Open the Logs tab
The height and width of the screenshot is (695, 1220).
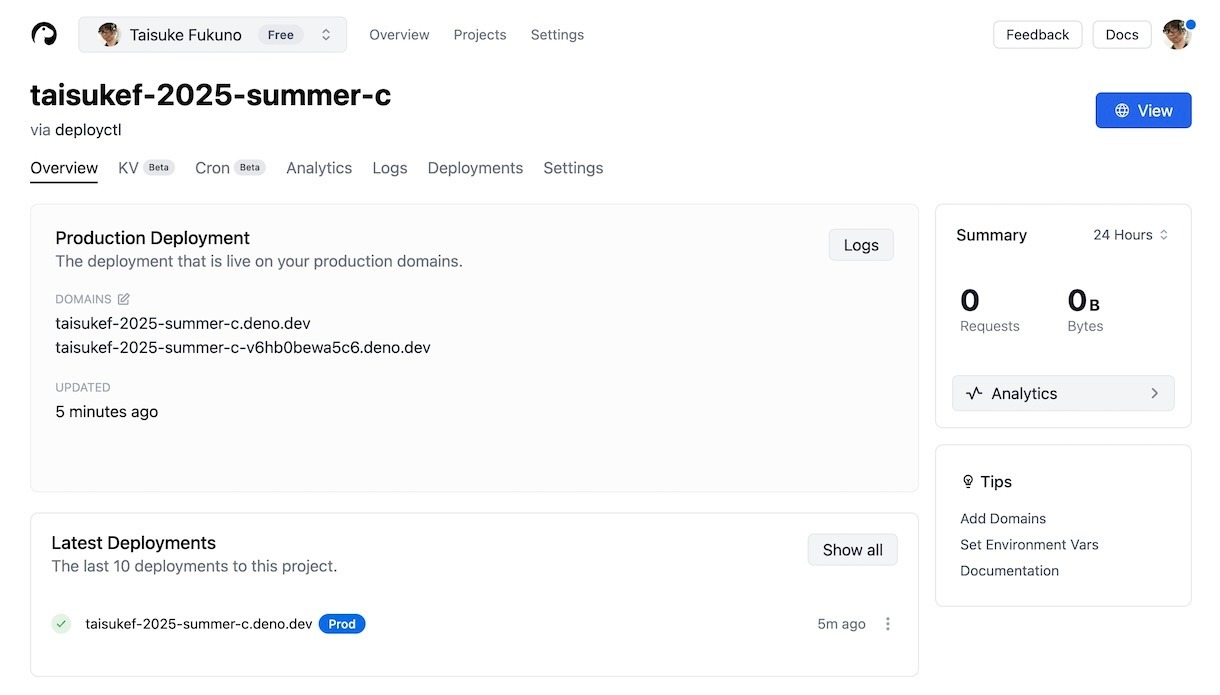(390, 168)
